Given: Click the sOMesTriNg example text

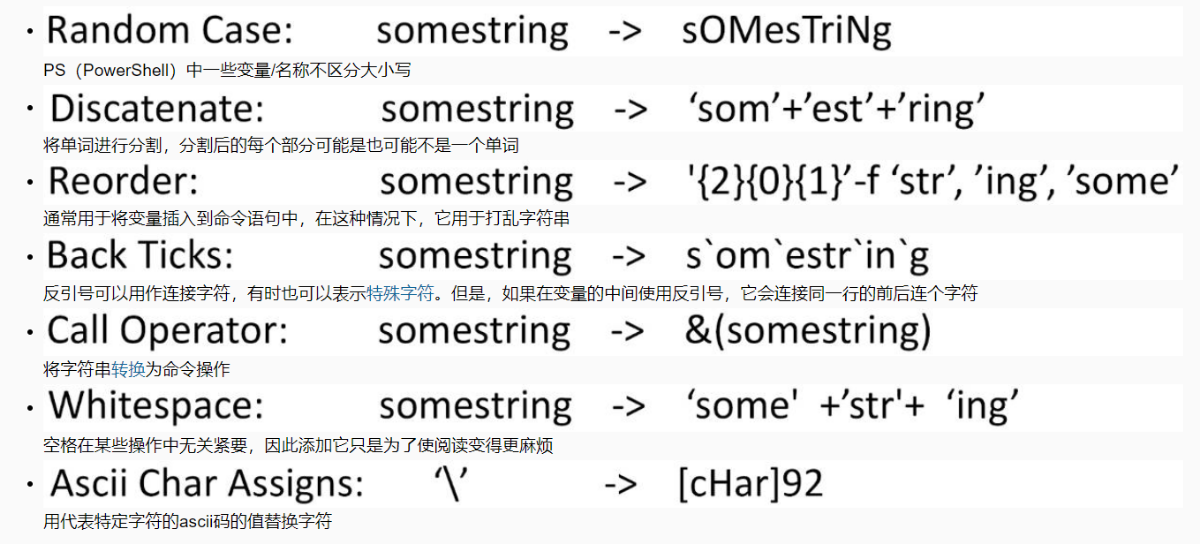Looking at the screenshot, I should pyautogui.click(x=786, y=33).
